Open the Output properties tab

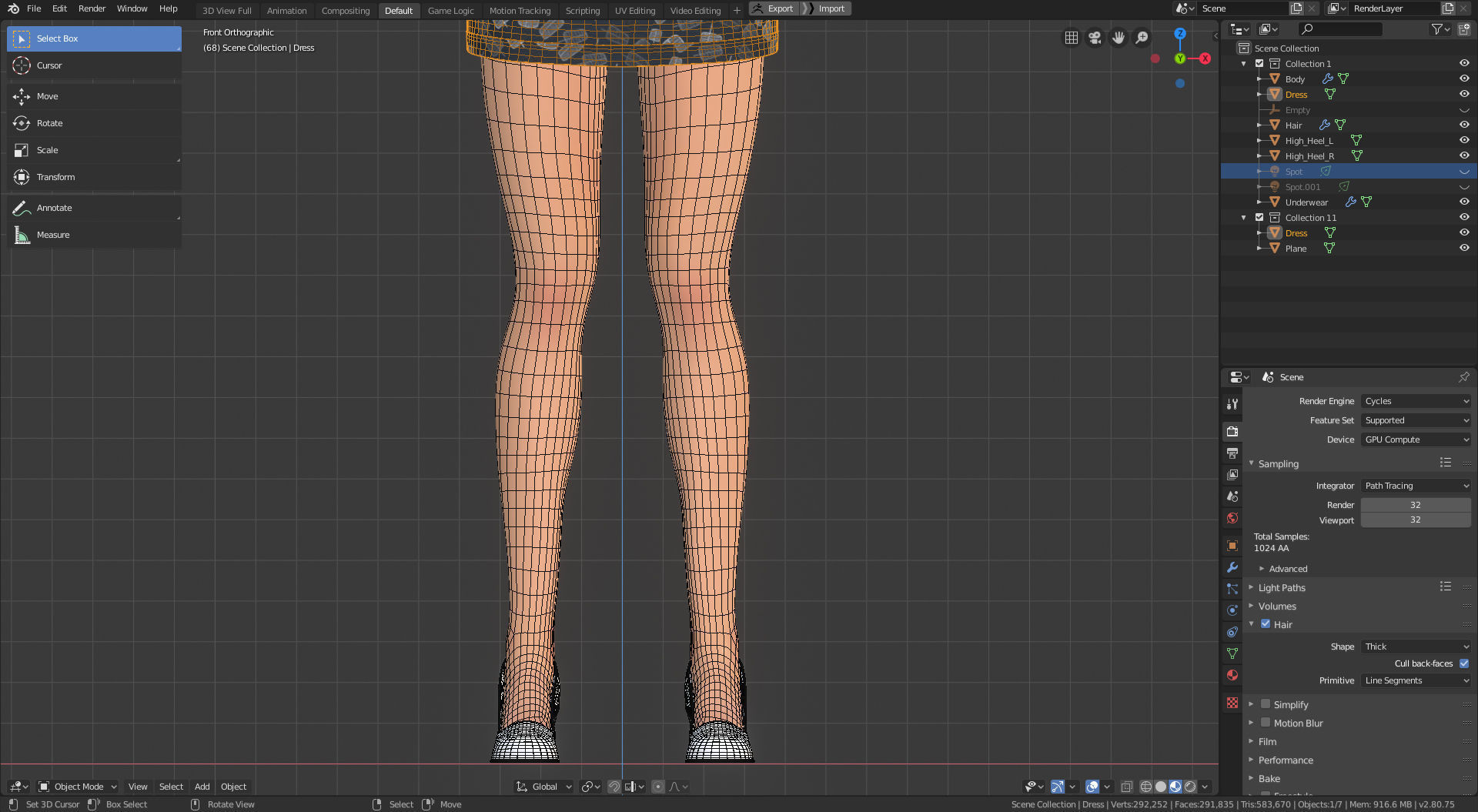click(1232, 453)
